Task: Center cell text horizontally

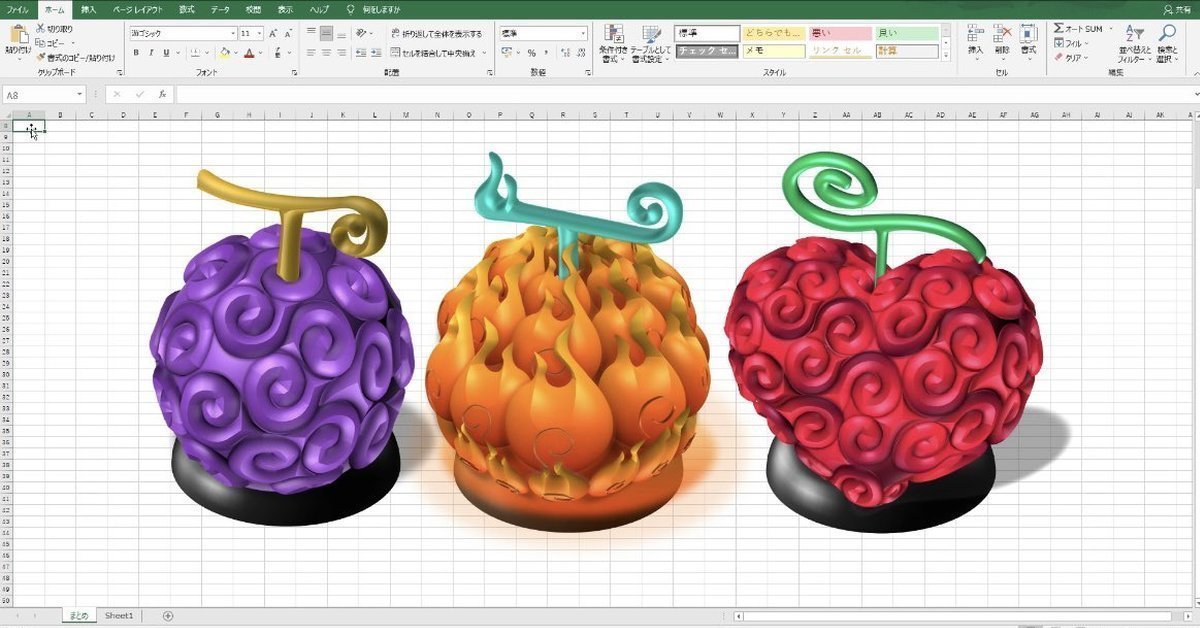Action: point(326,53)
